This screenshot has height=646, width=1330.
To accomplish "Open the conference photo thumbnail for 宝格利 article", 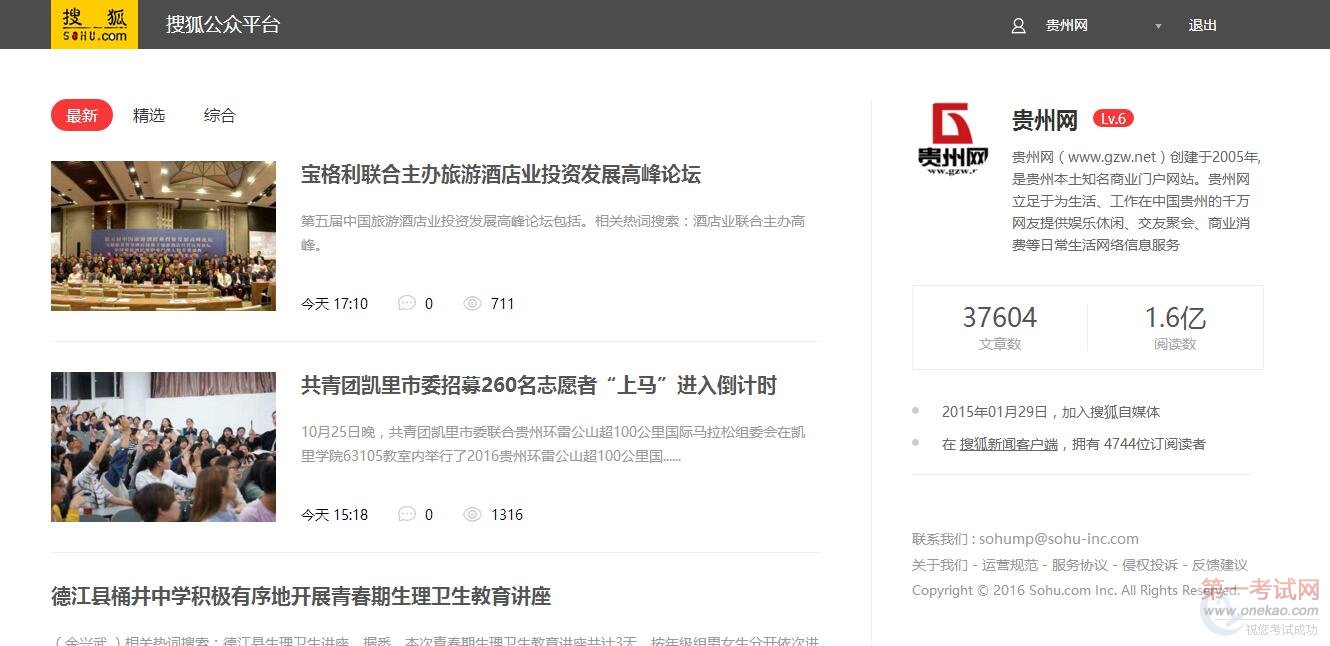I will [163, 236].
